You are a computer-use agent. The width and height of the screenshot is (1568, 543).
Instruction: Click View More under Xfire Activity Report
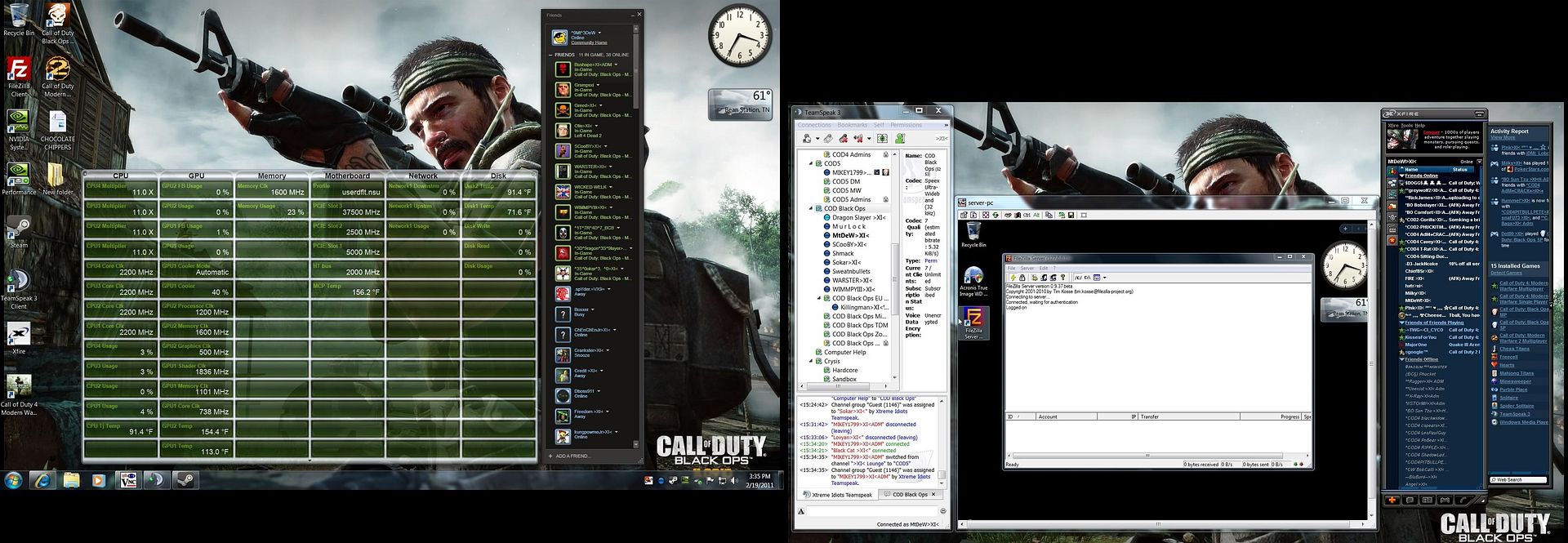click(x=1502, y=137)
